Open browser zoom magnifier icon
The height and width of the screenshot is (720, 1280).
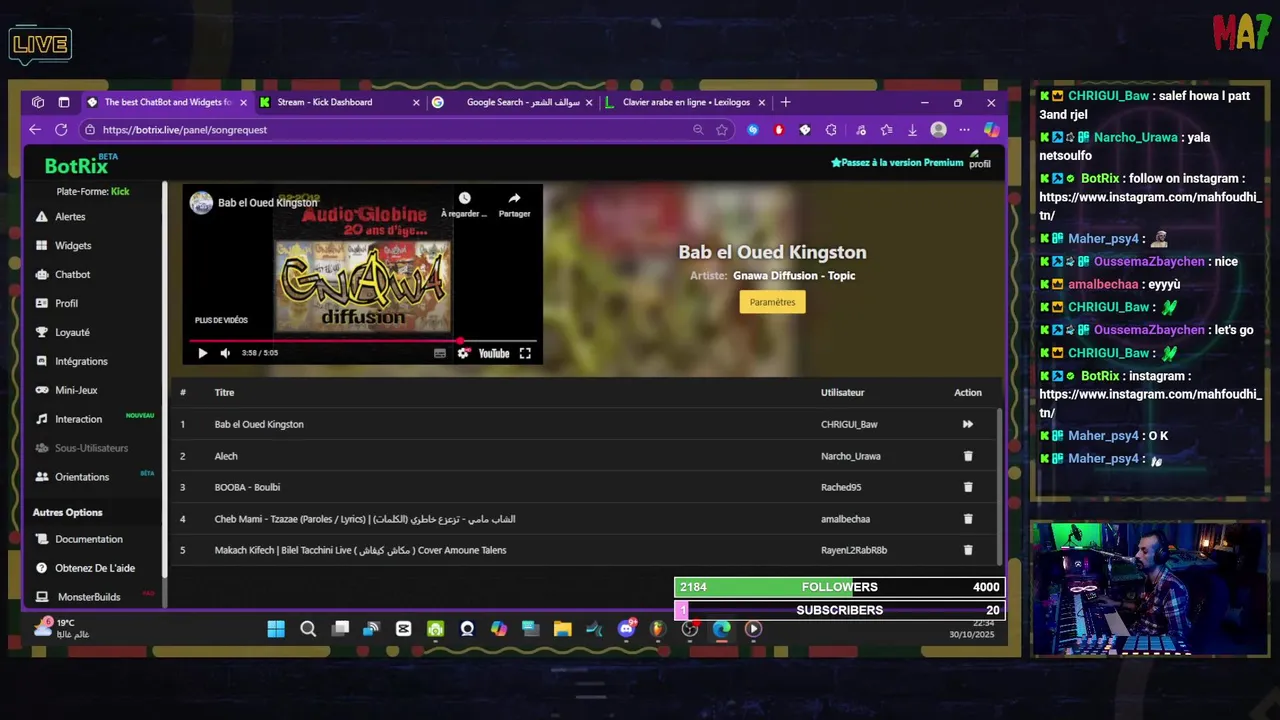point(698,130)
